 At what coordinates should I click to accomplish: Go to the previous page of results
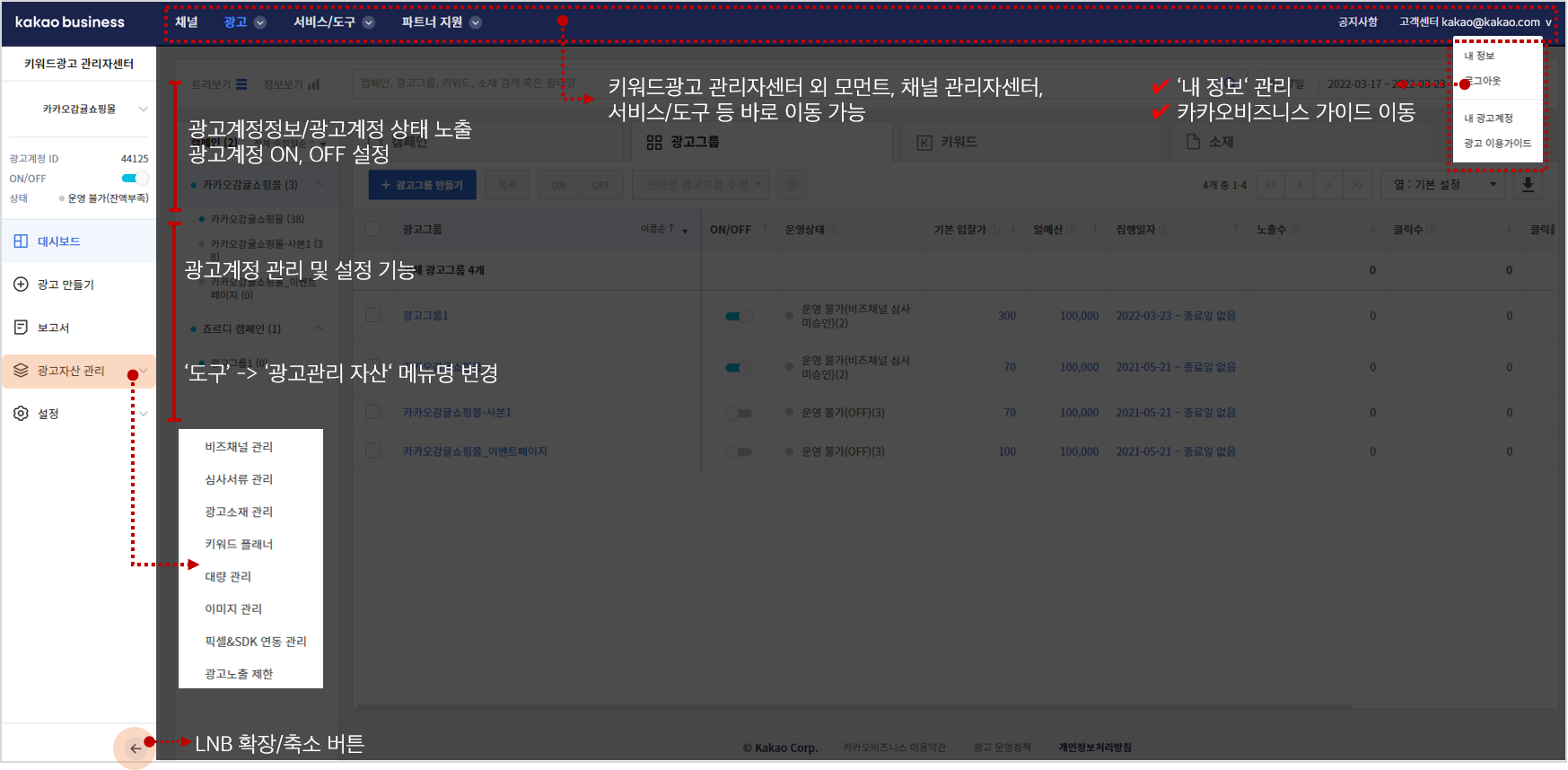1300,185
